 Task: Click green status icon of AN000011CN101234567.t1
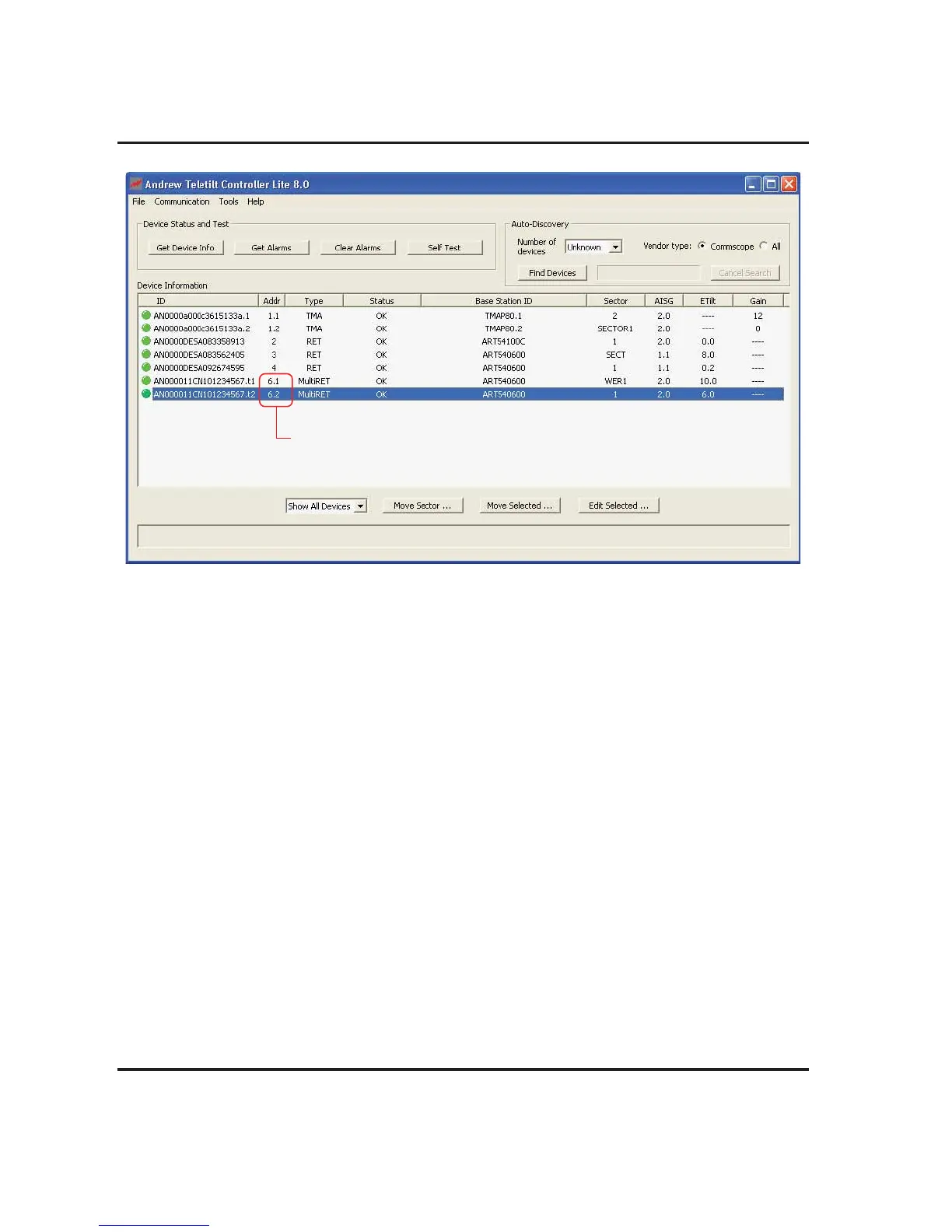(x=146, y=380)
